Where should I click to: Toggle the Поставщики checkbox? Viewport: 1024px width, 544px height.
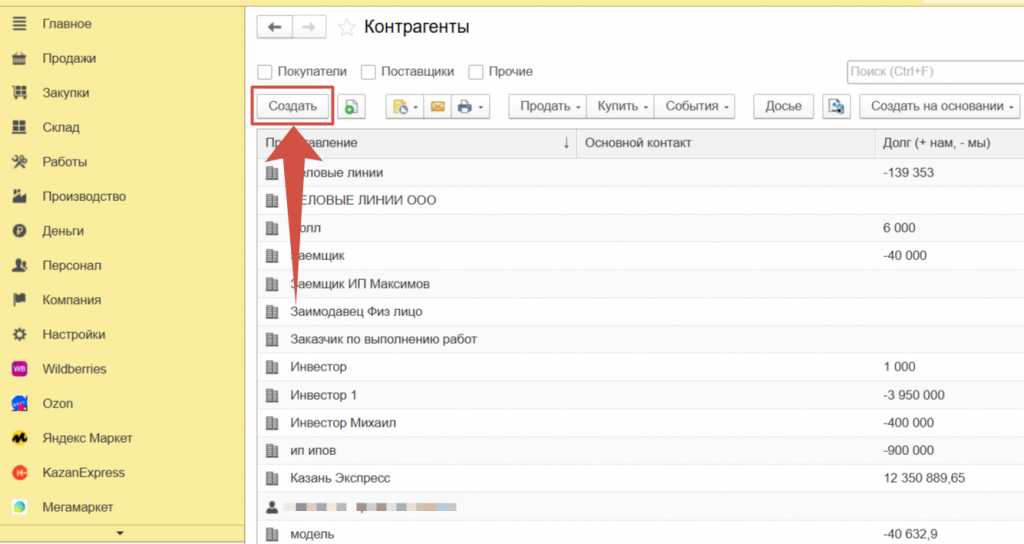click(368, 72)
